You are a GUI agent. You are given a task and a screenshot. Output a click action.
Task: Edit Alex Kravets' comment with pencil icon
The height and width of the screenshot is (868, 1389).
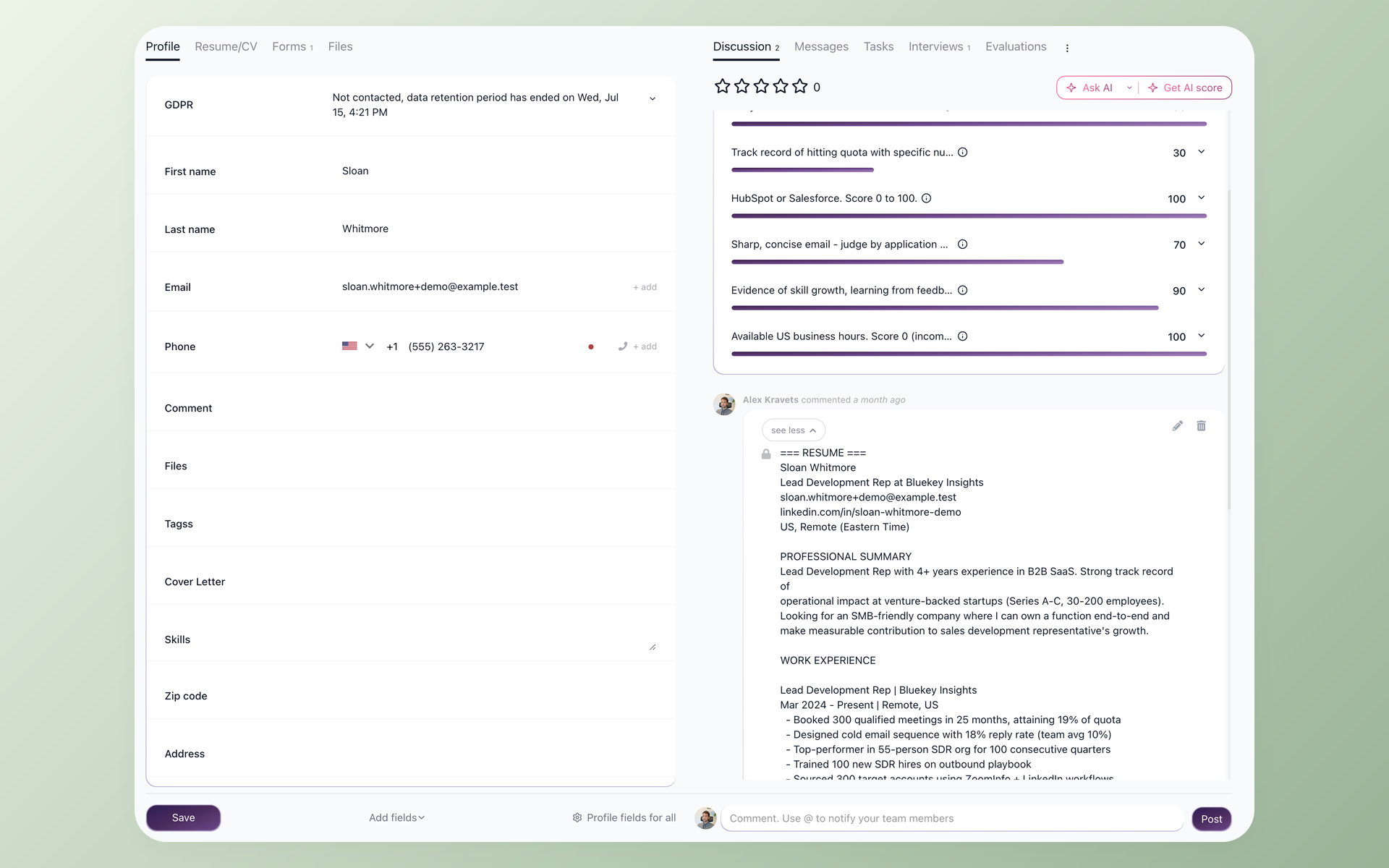[1178, 426]
